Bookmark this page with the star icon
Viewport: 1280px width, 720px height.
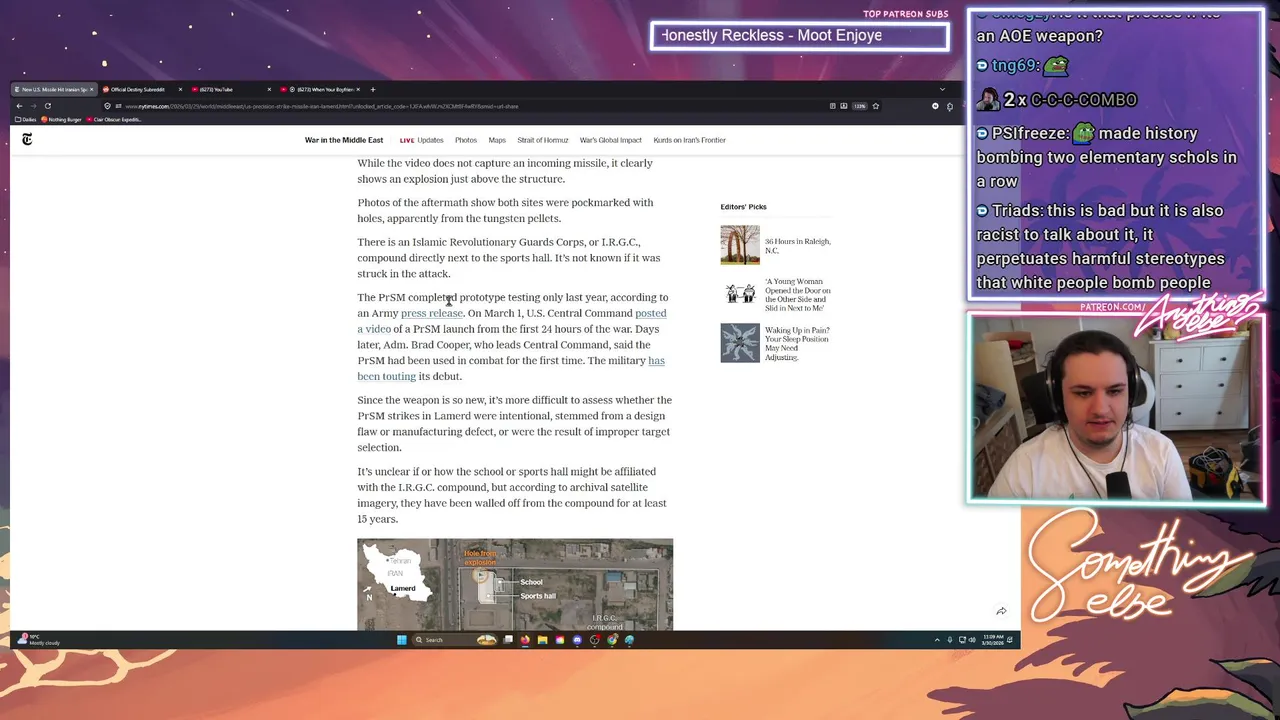click(876, 106)
